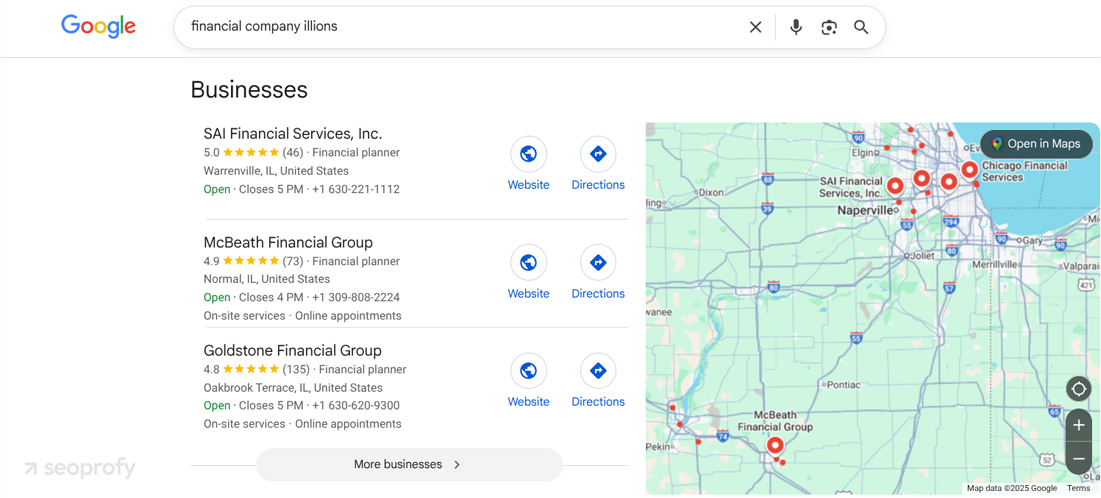Click the Google logo
The image size is (1101, 498).
(98, 27)
